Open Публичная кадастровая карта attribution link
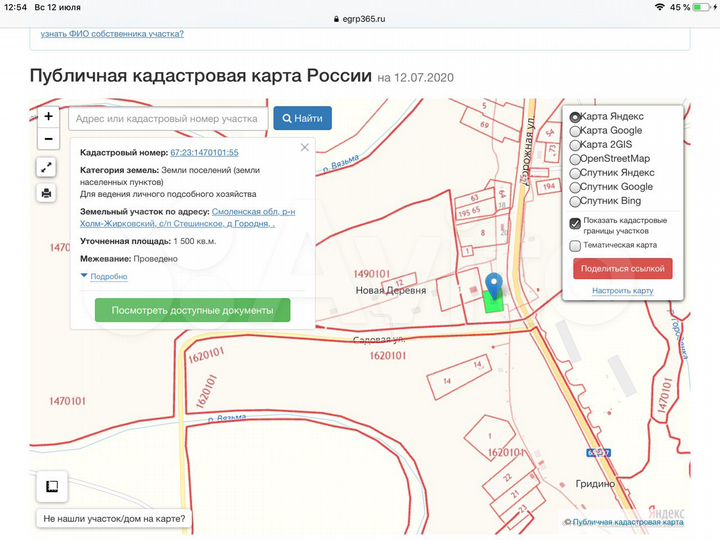Viewport: 720px width, 540px height. 628,522
